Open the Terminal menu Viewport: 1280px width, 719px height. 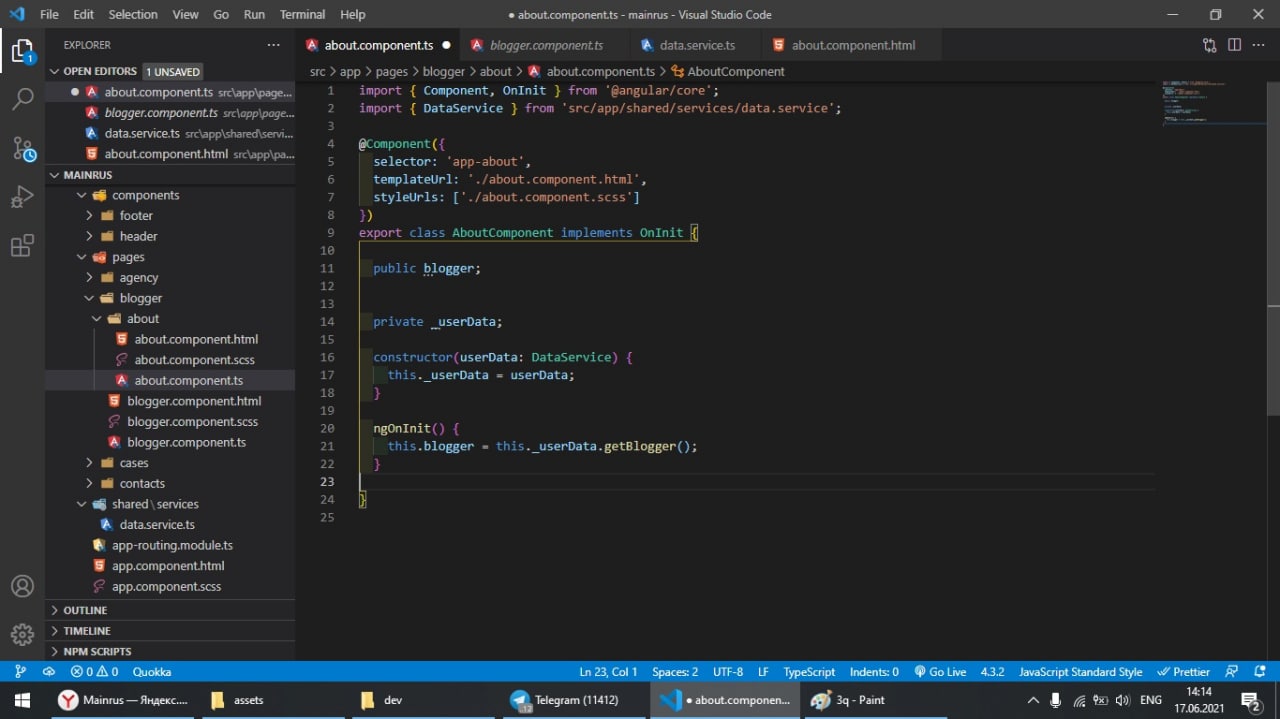coord(302,14)
